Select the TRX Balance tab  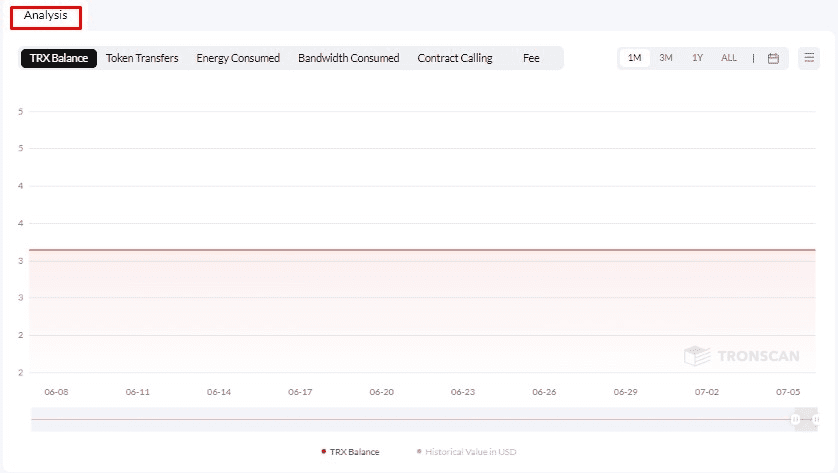click(x=59, y=58)
